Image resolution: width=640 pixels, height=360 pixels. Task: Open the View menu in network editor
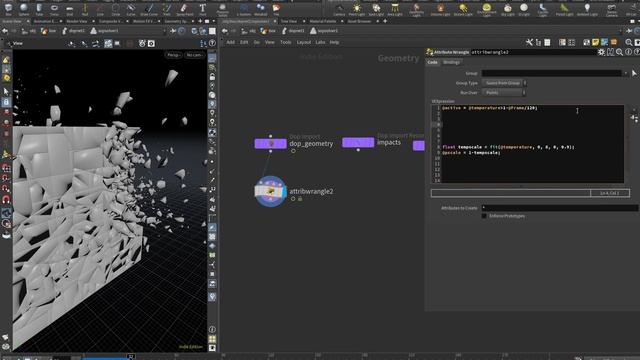[270, 42]
